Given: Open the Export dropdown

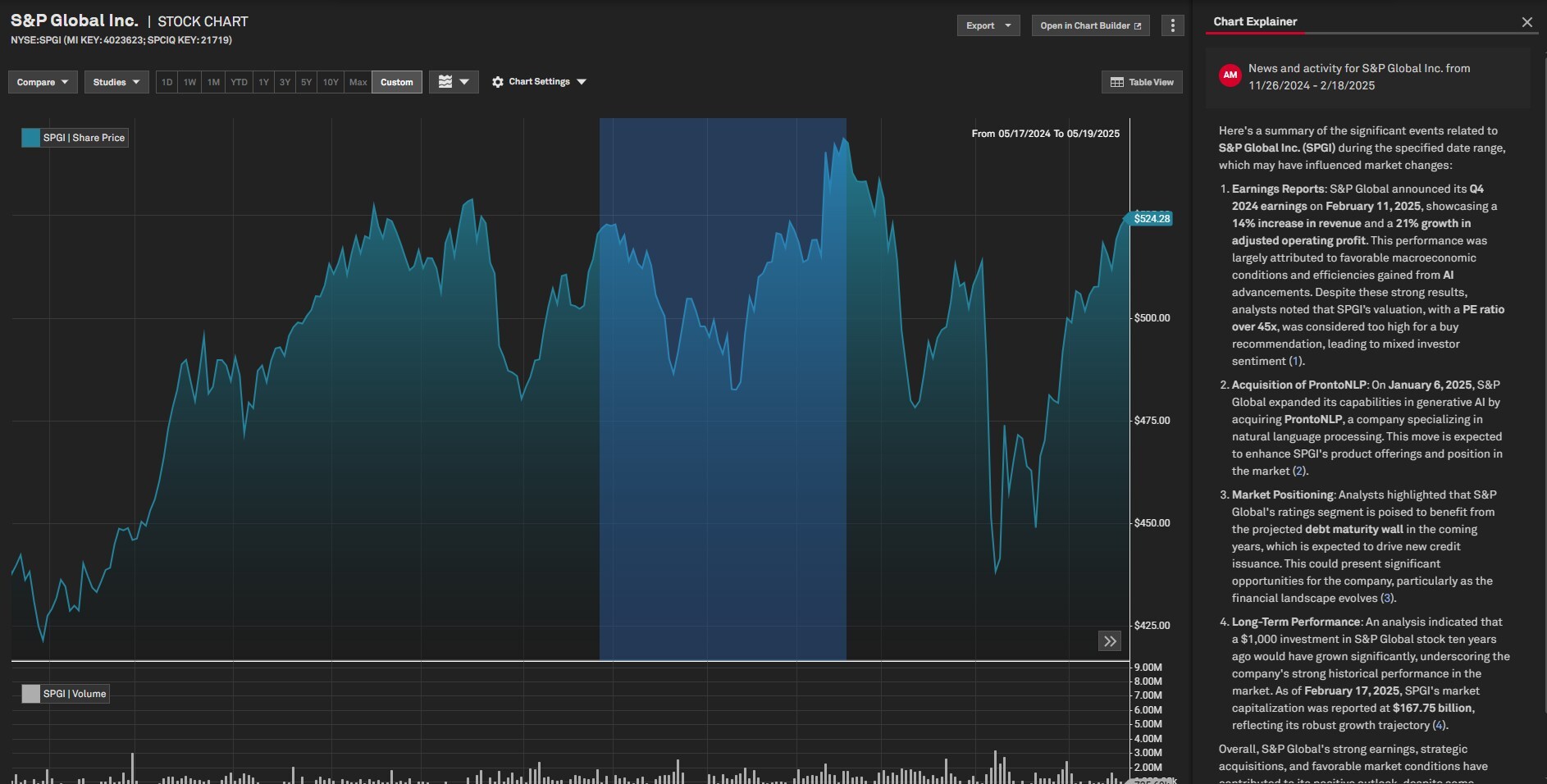Looking at the screenshot, I should 988,25.
